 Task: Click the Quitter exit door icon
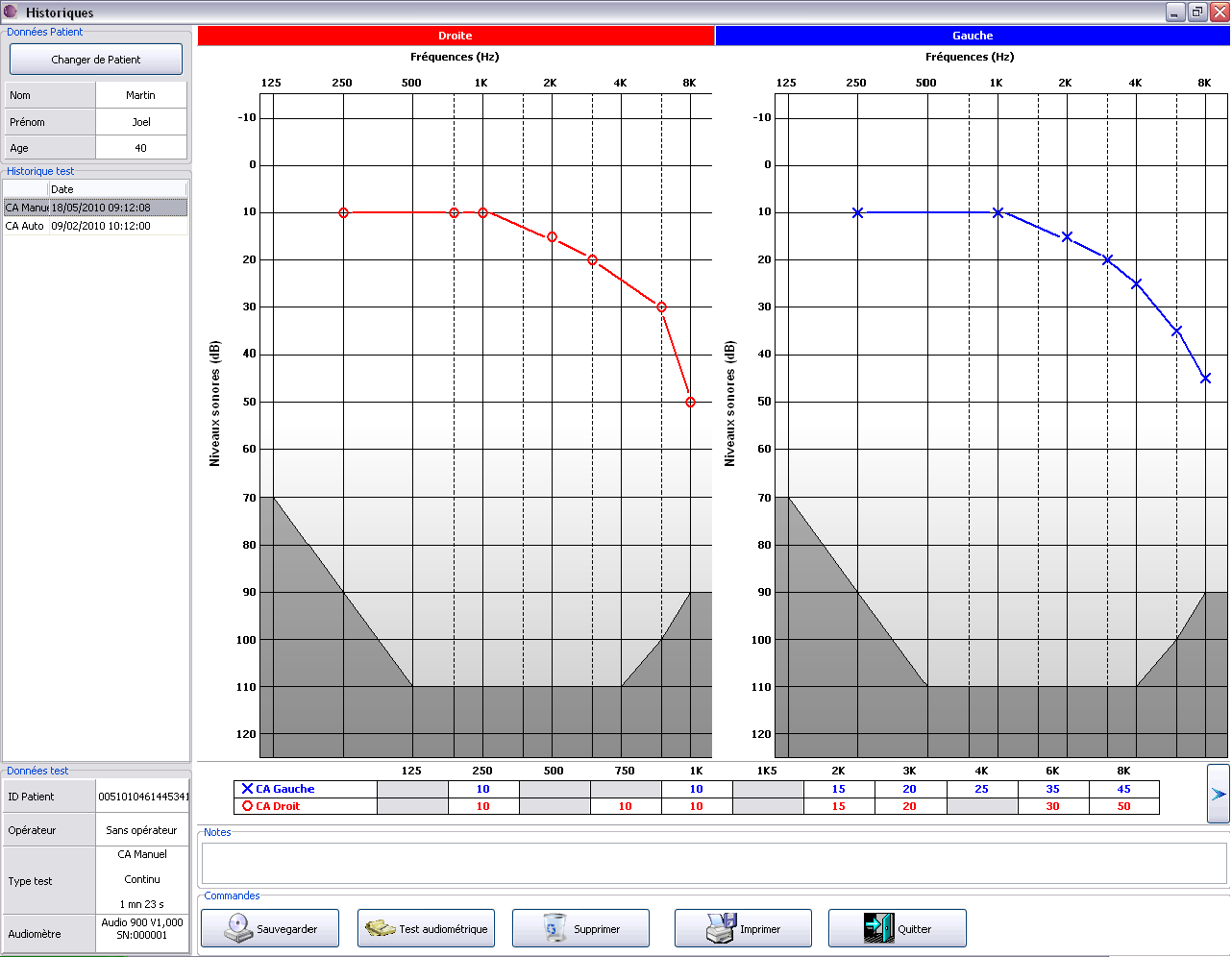(x=878, y=928)
